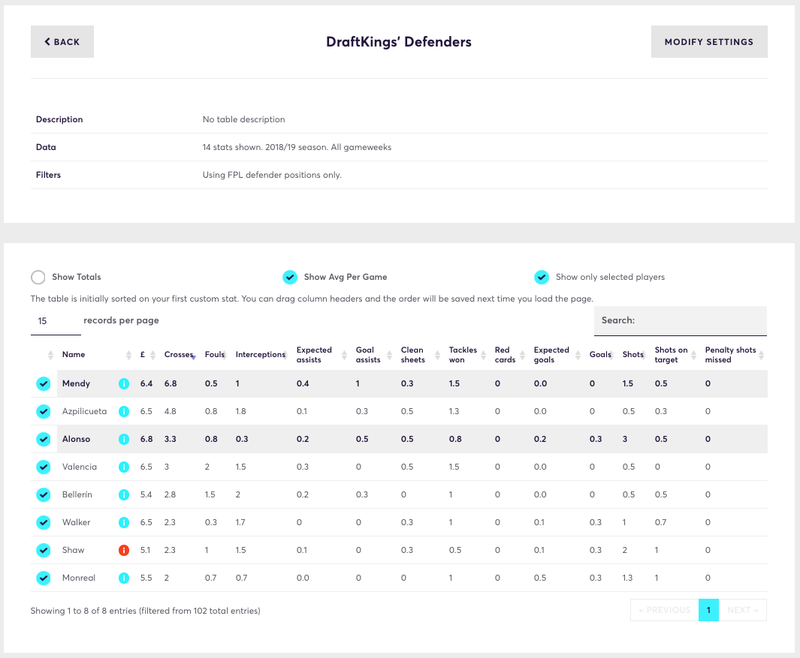Select player name Monreal
The image size is (800, 658).
coord(79,578)
